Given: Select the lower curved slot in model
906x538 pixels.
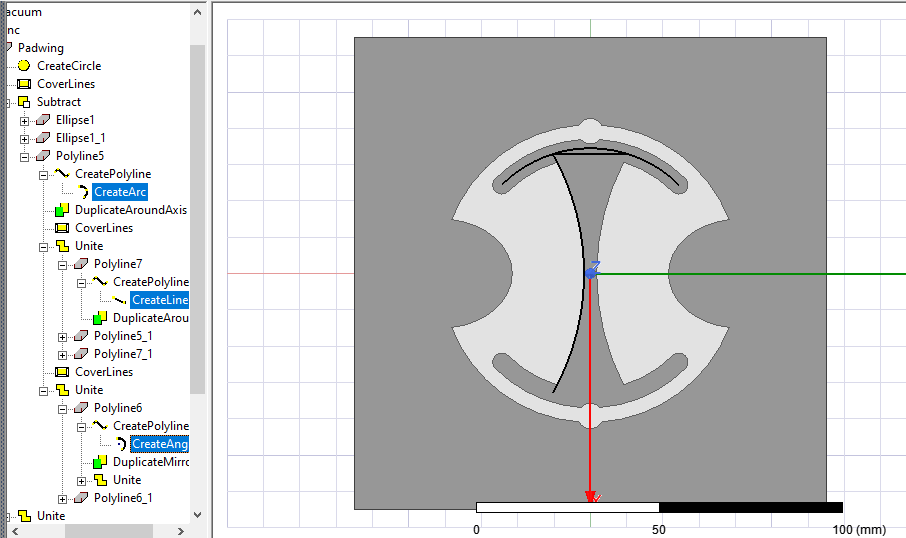Looking at the screenshot, I should point(590,381).
